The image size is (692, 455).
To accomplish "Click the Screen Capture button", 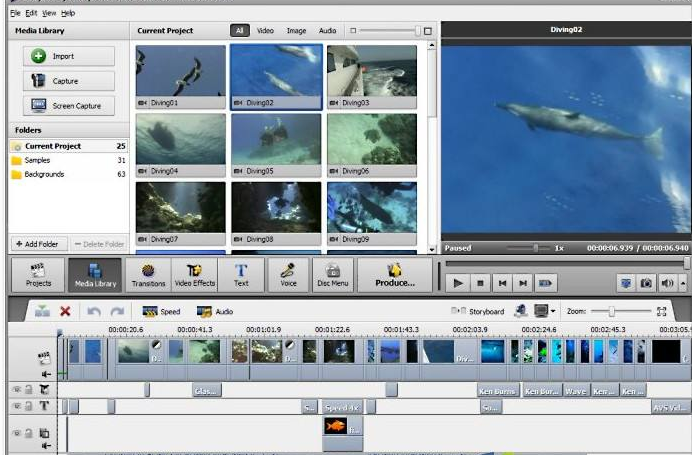I will pos(69,105).
